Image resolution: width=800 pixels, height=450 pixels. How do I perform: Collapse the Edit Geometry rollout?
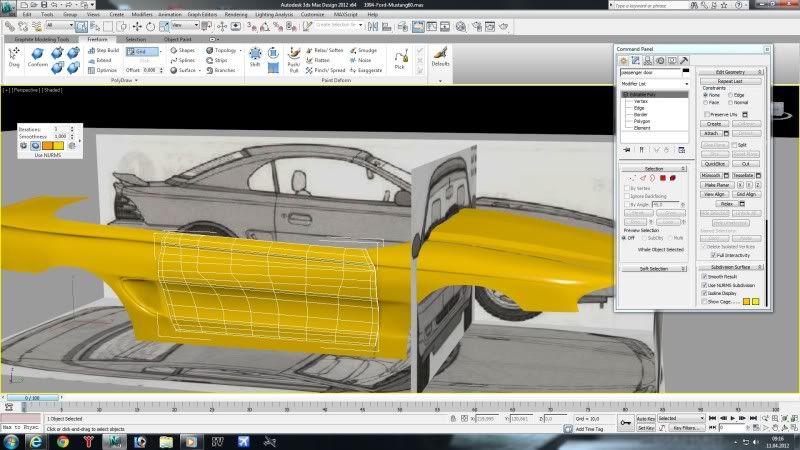tap(731, 72)
